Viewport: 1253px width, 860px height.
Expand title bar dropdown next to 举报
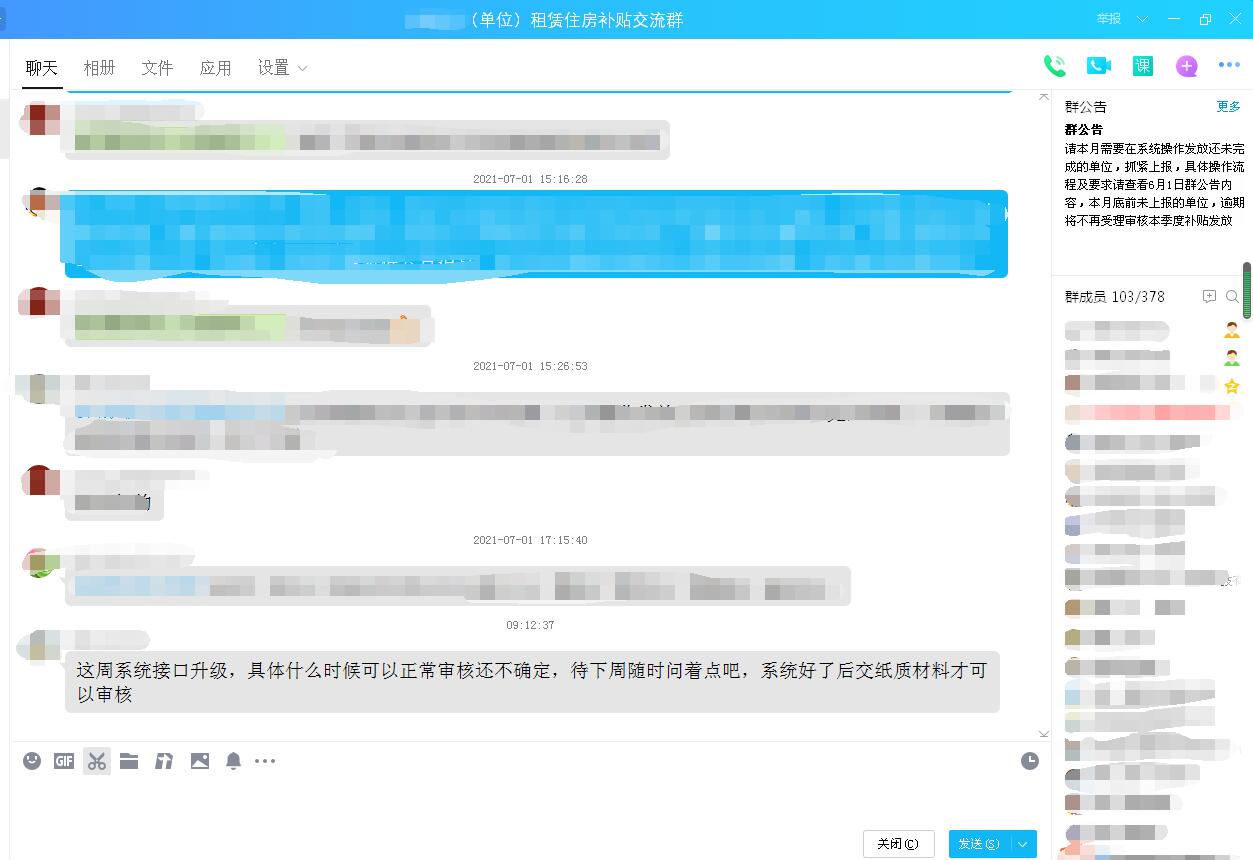(x=1142, y=19)
